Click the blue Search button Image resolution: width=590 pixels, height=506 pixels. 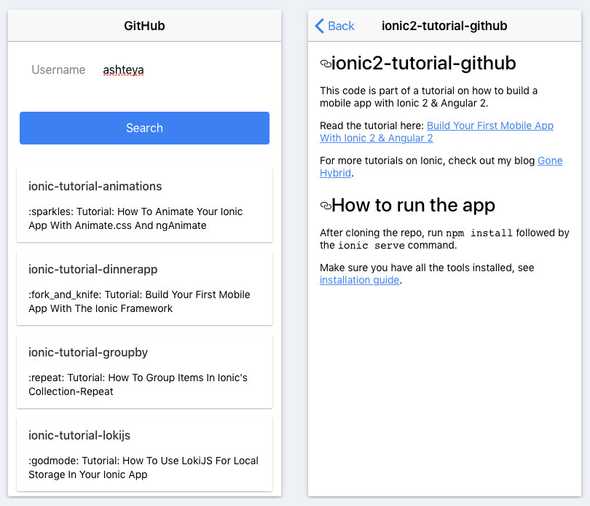pos(144,128)
